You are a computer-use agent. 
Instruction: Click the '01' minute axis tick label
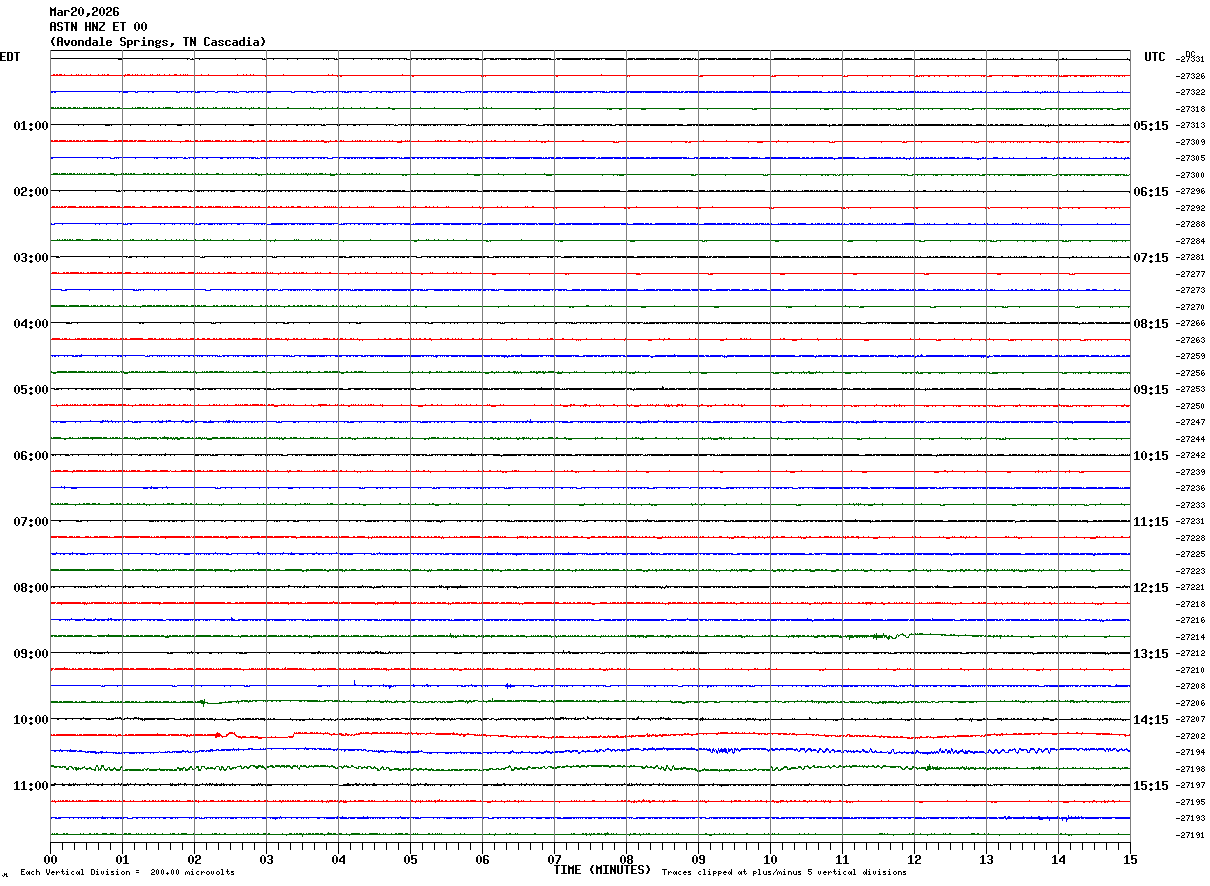pos(122,860)
